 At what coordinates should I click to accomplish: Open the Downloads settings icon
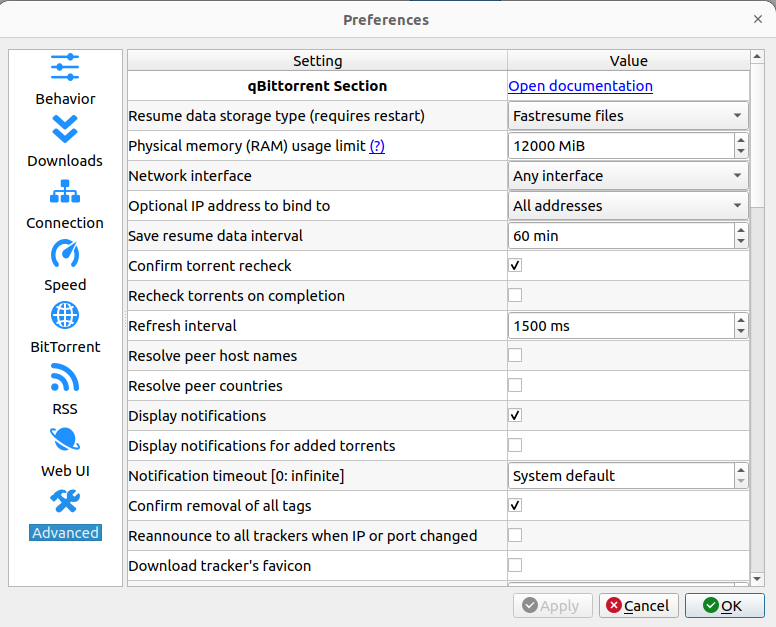[x=65, y=129]
